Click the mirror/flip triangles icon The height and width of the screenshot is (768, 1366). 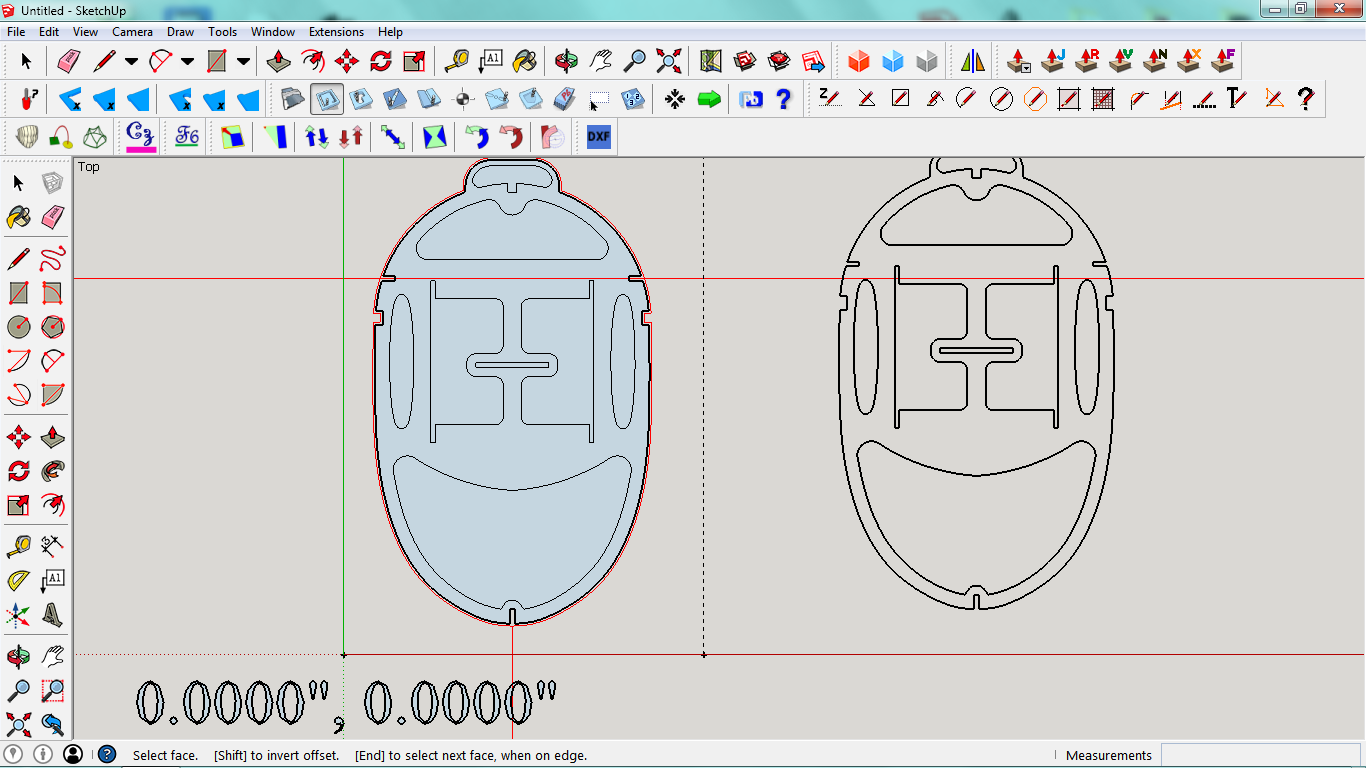click(972, 62)
